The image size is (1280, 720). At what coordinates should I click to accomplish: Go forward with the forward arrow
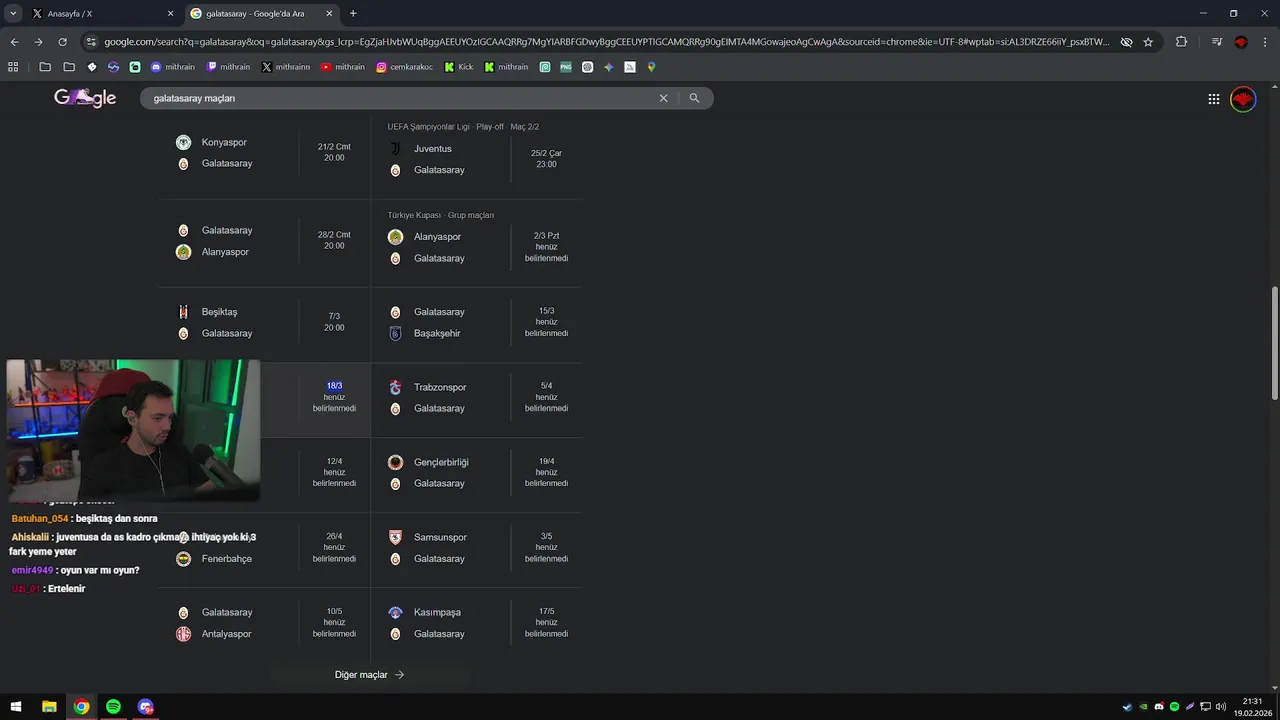coord(38,42)
